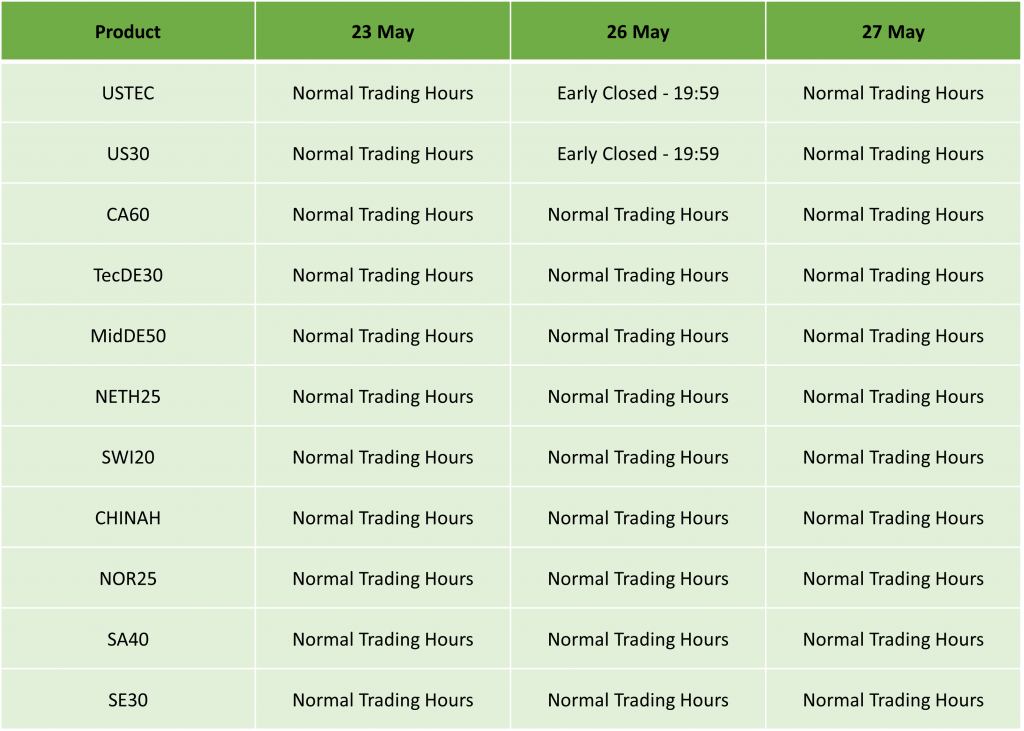
Task: Select SE30 27 May trading hours cell
Action: [893, 700]
